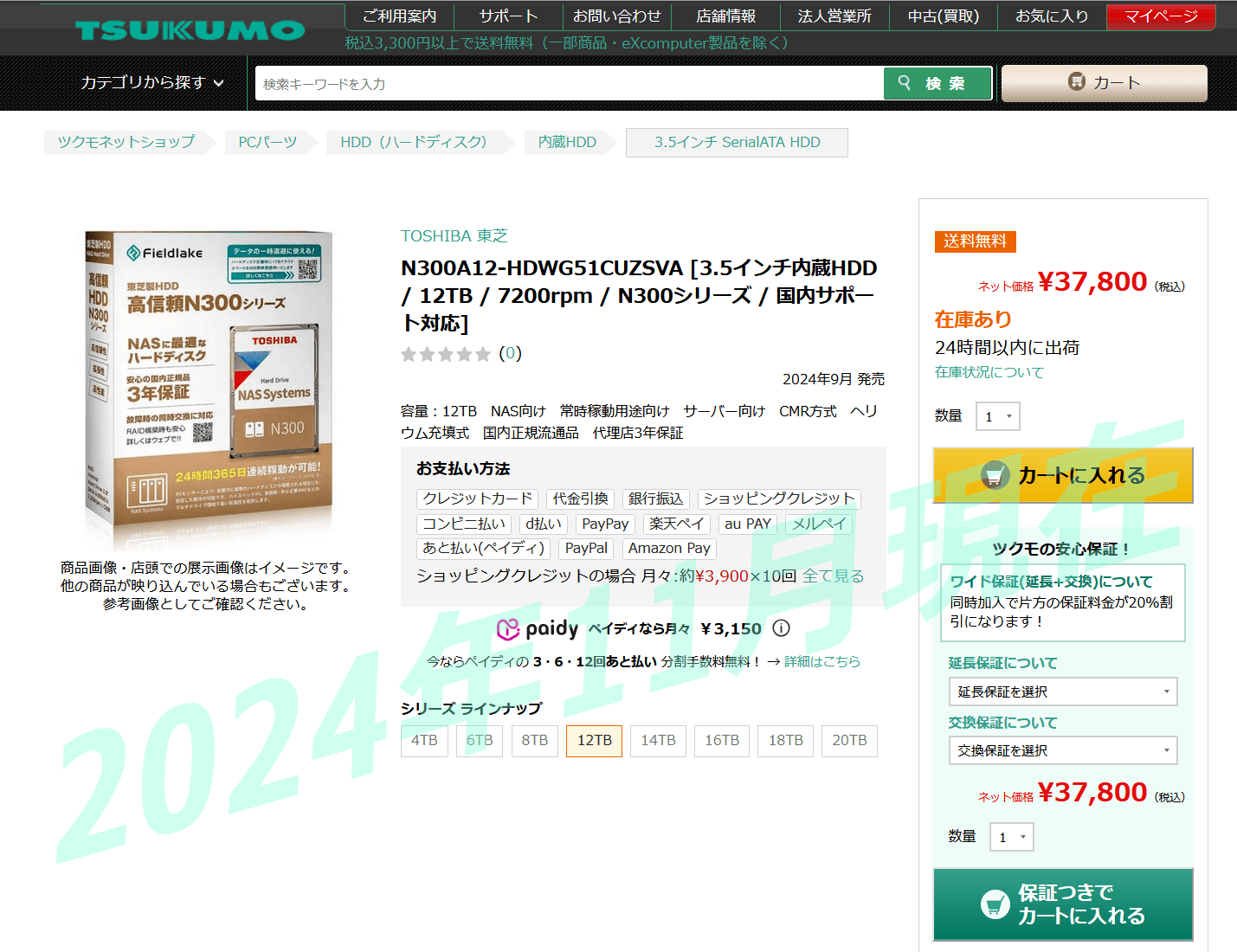Select 4TB lineup option
This screenshot has height=952, width=1237.
[x=424, y=741]
